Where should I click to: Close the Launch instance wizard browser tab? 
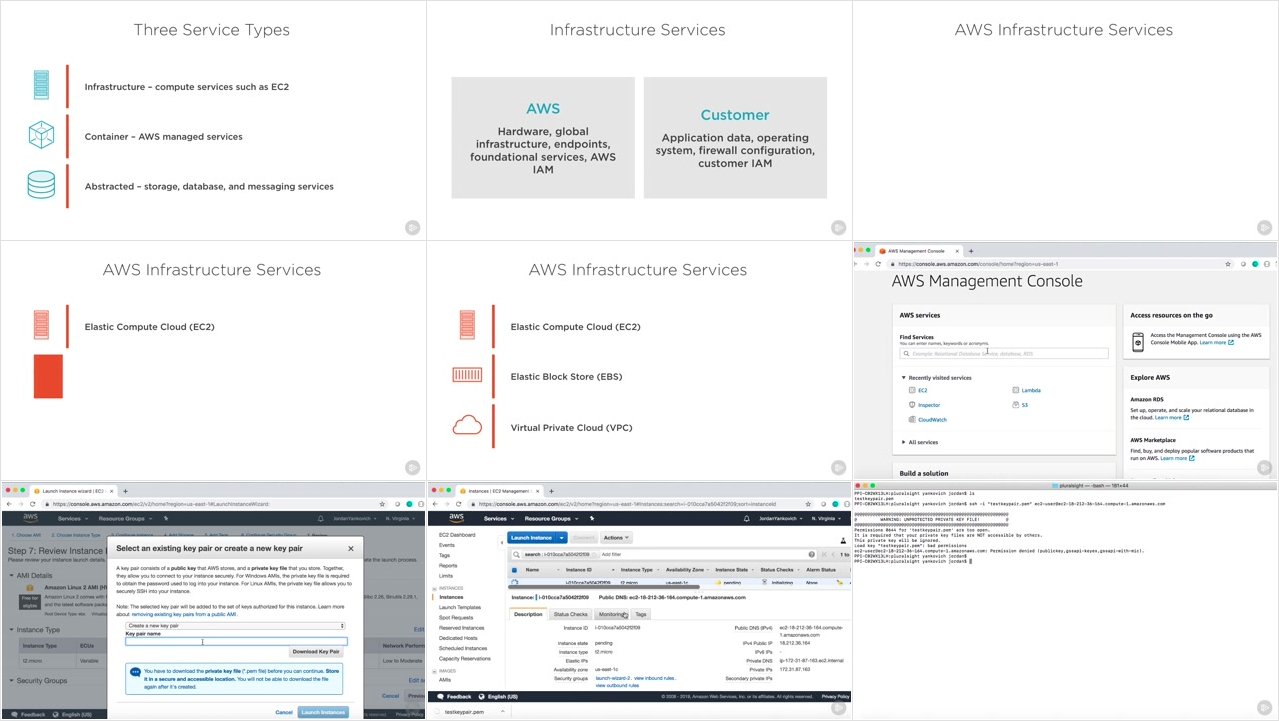(x=112, y=490)
